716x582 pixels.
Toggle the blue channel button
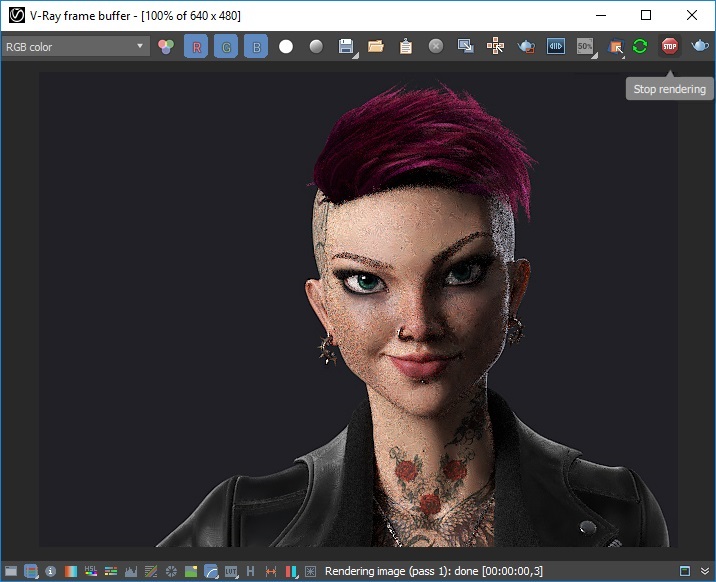(x=256, y=46)
